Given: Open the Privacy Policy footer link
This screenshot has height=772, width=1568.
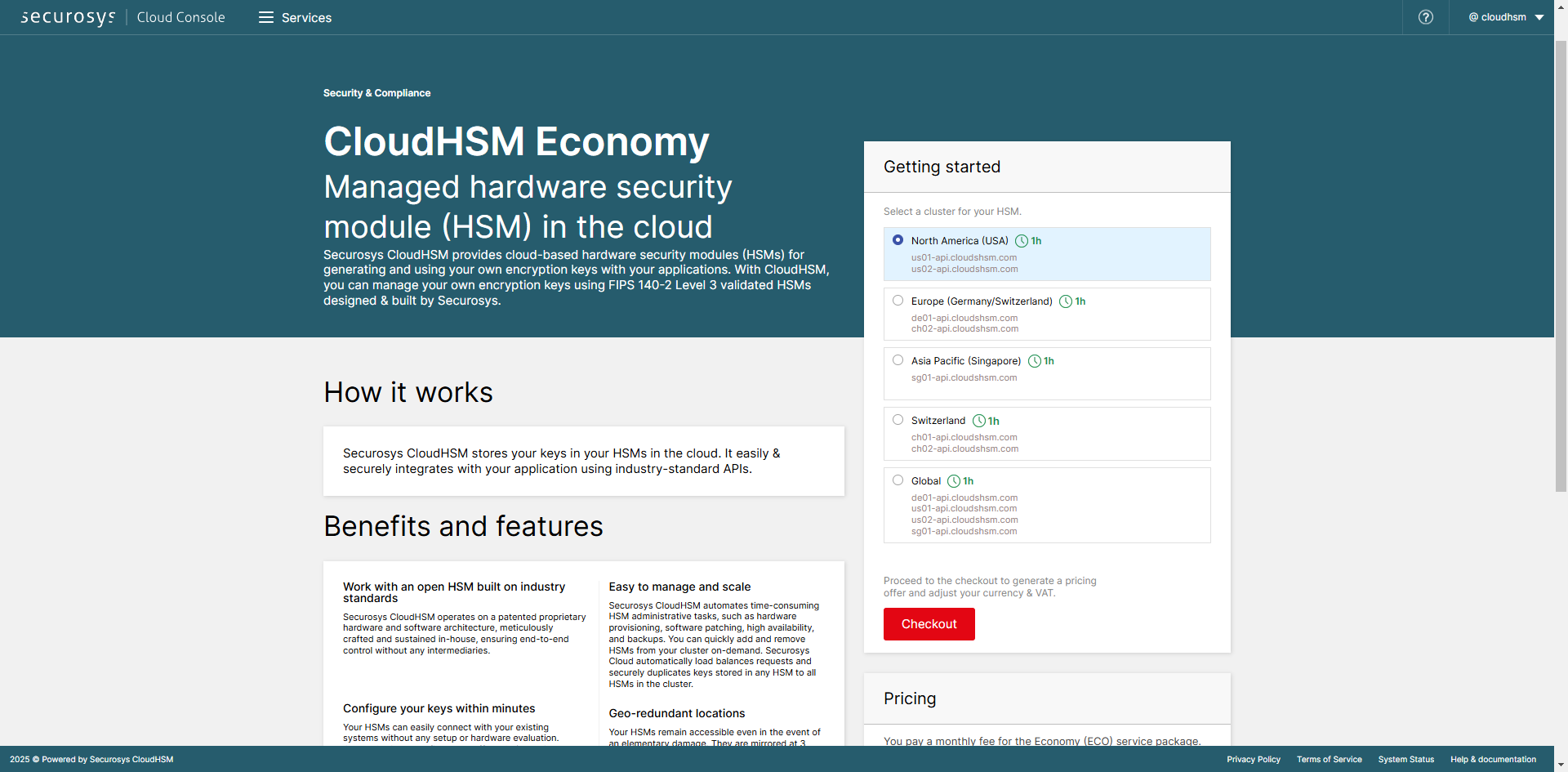Looking at the screenshot, I should click(1253, 760).
